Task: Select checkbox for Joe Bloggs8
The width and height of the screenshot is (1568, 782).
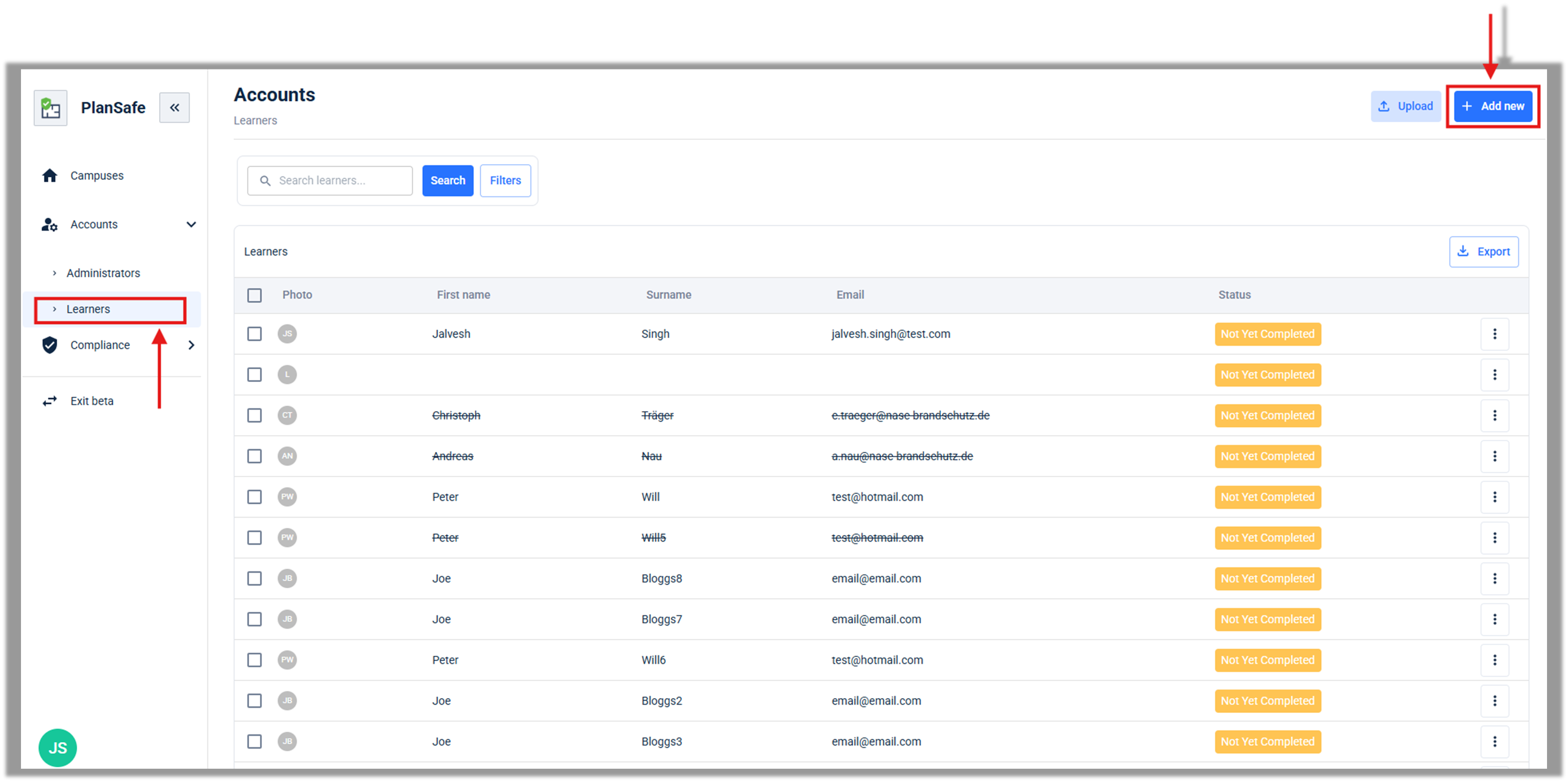Action: pyautogui.click(x=254, y=579)
